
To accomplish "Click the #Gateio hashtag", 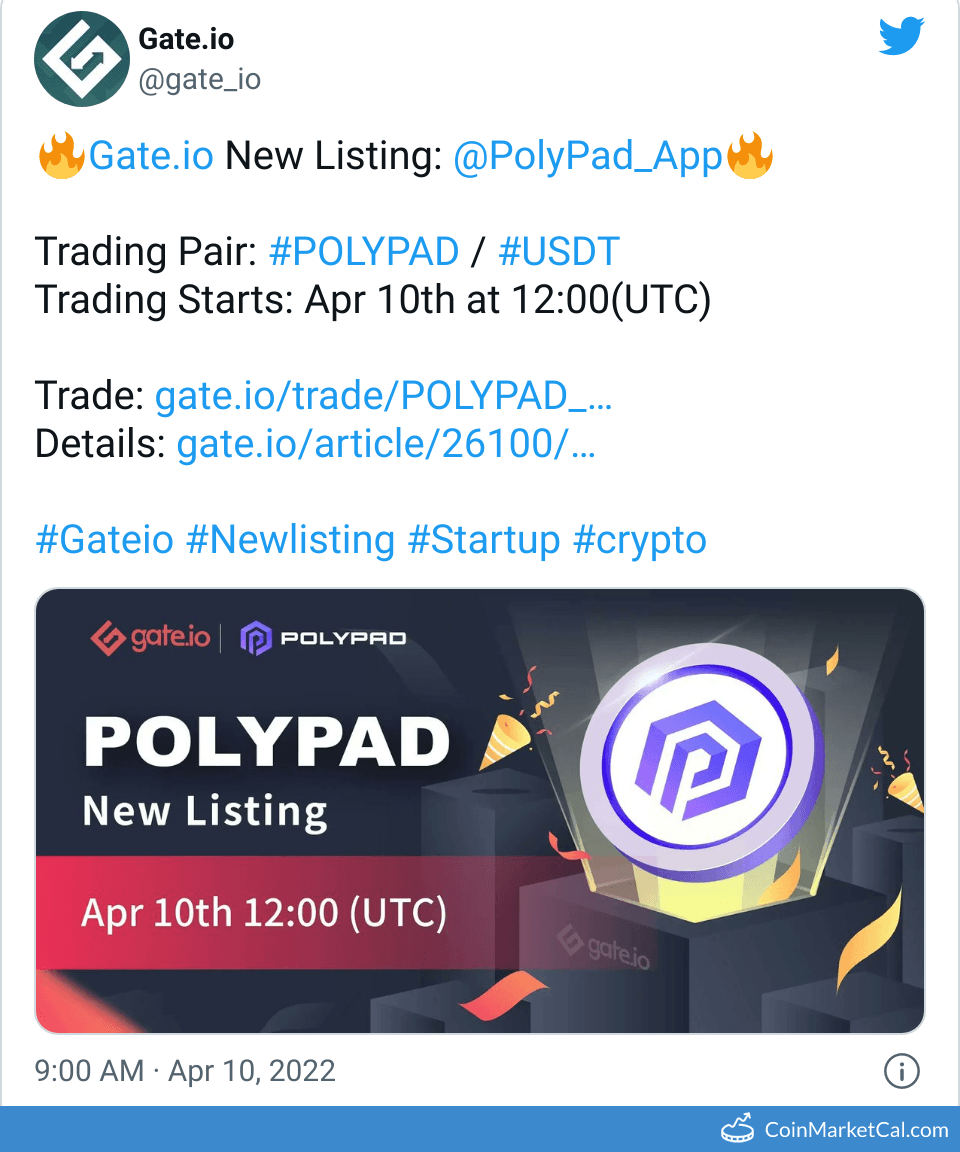I will [x=104, y=540].
